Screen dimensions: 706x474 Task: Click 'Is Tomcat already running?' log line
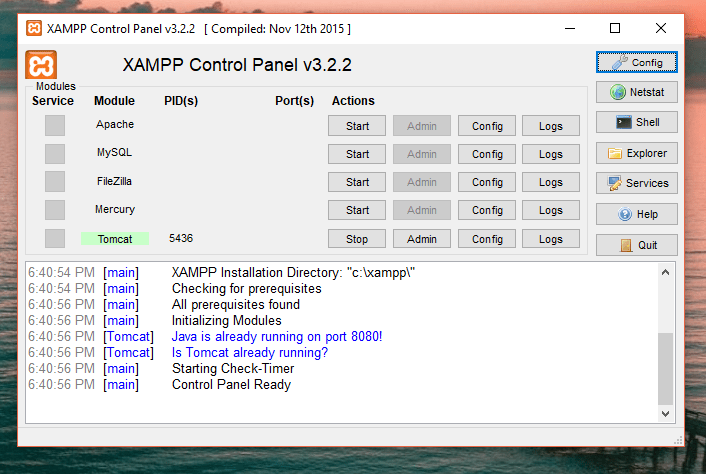pos(250,352)
